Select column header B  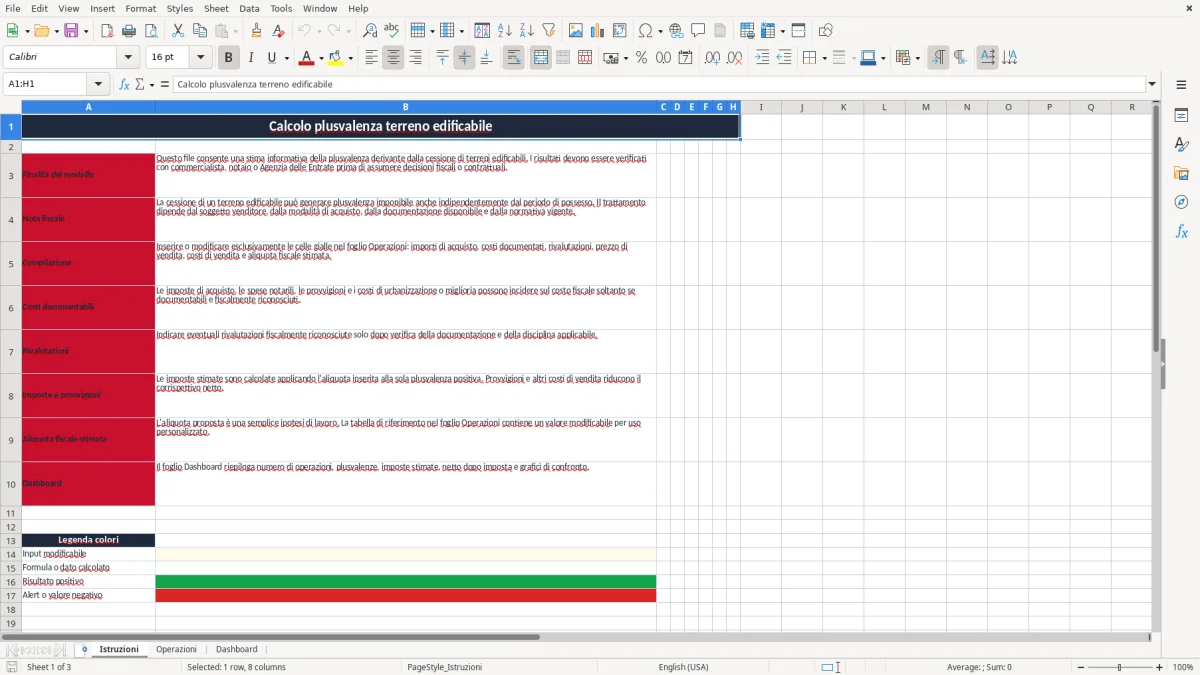(405, 107)
